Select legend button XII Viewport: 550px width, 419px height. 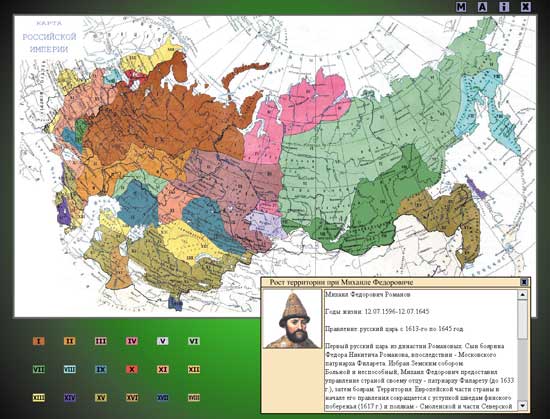194,369
